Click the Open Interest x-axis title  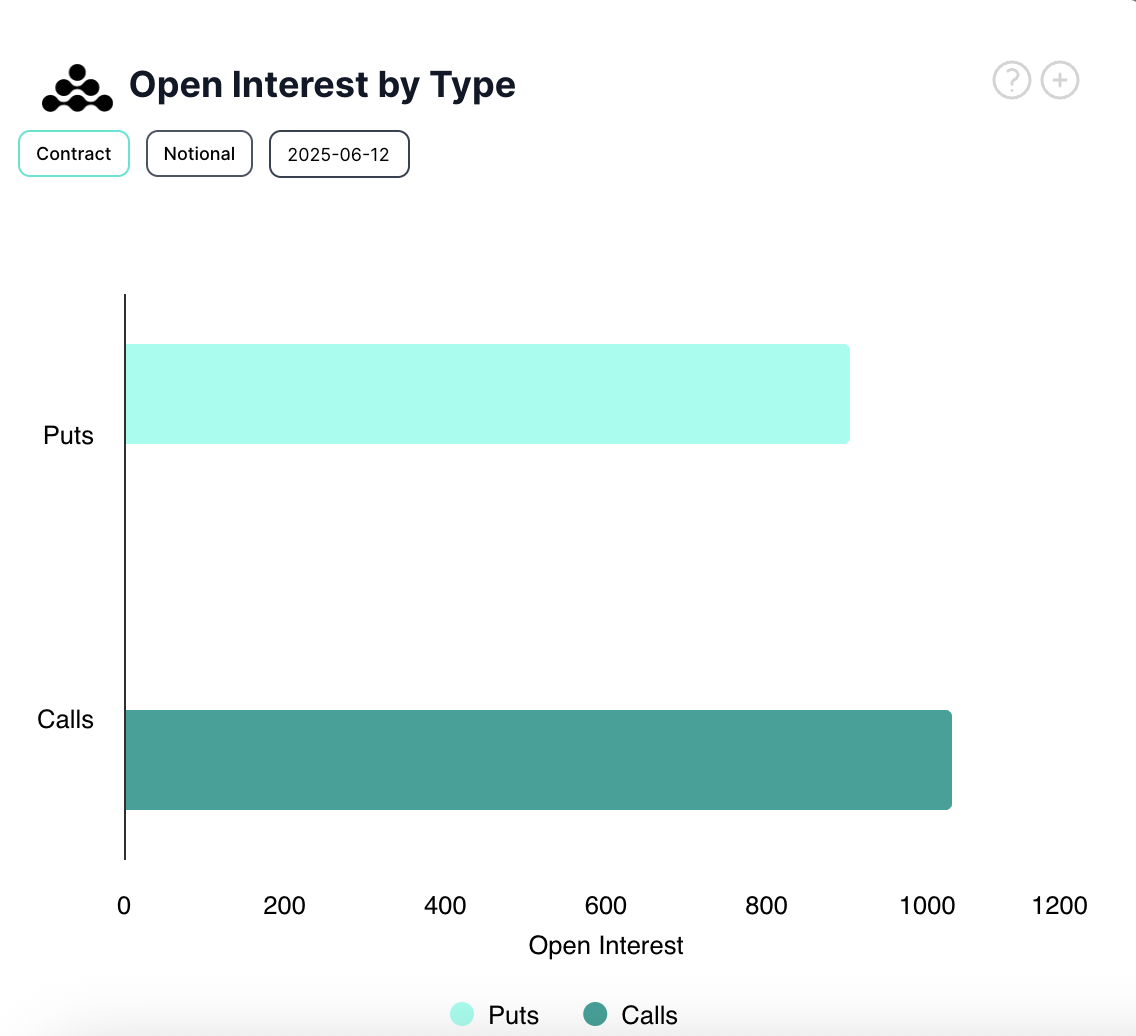[605, 945]
